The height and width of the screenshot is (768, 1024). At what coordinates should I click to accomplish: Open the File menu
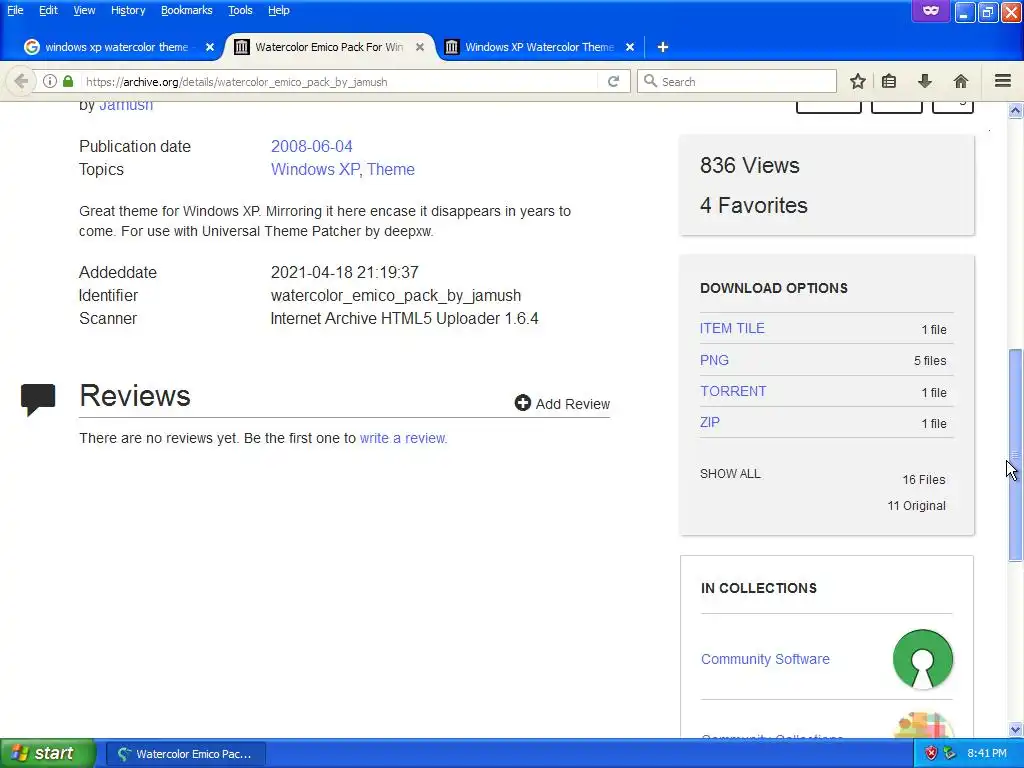[15, 10]
